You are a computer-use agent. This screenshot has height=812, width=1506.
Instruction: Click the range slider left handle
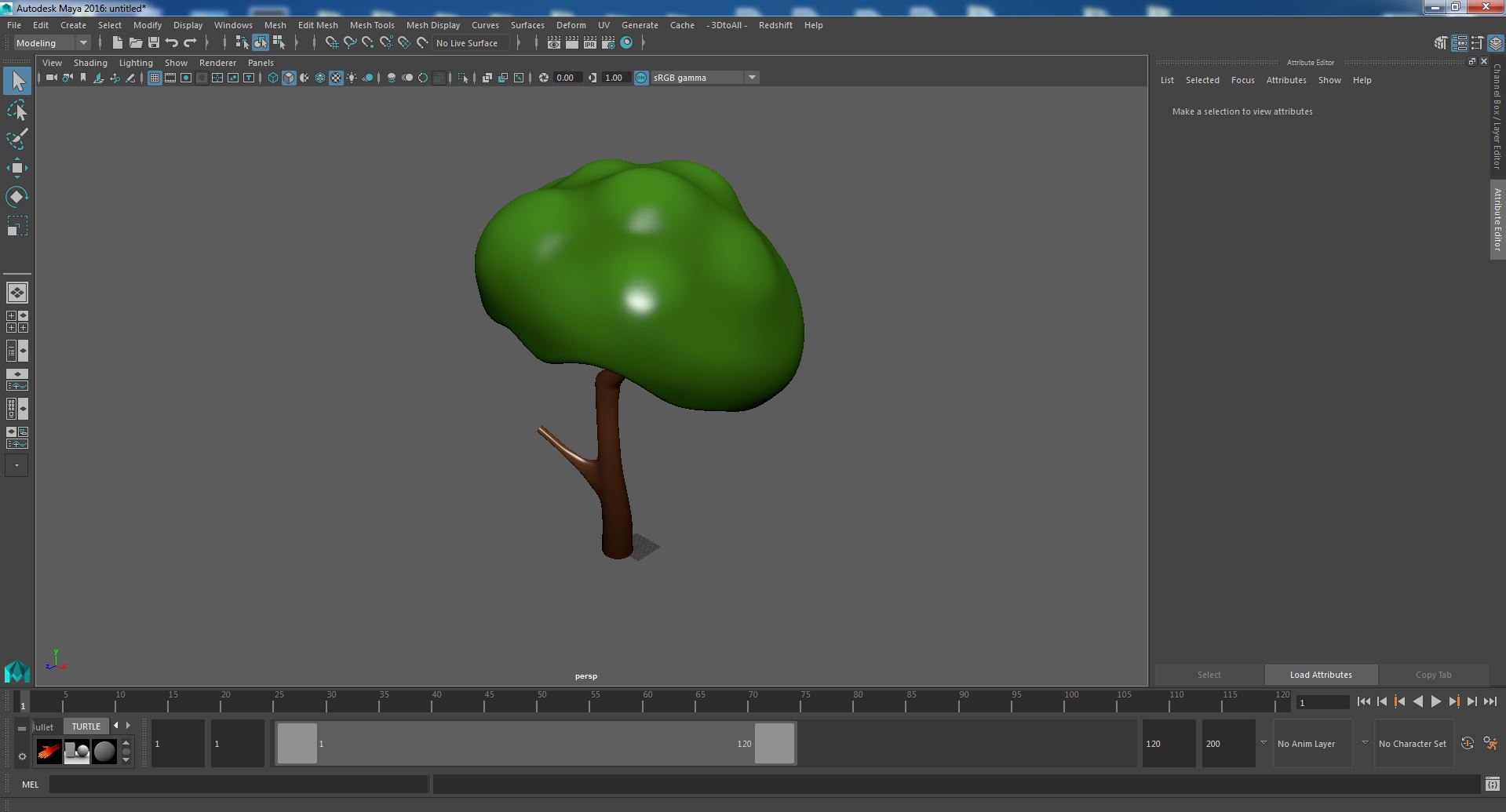tap(297, 744)
